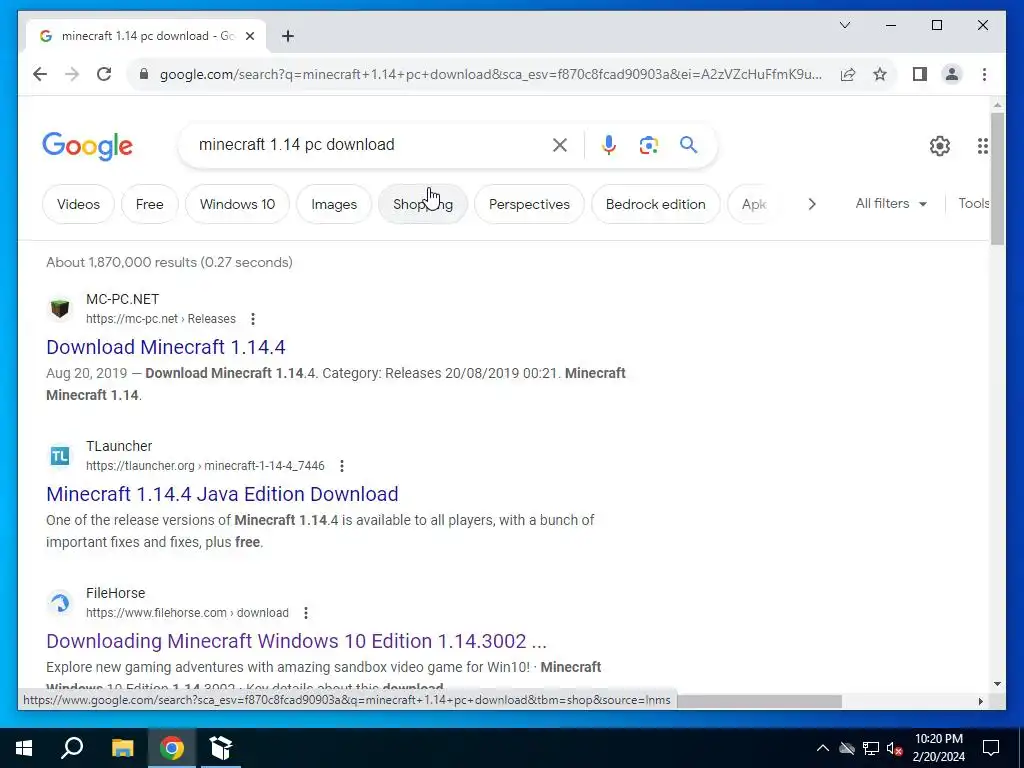Open Google quick settings gear

coord(940,146)
